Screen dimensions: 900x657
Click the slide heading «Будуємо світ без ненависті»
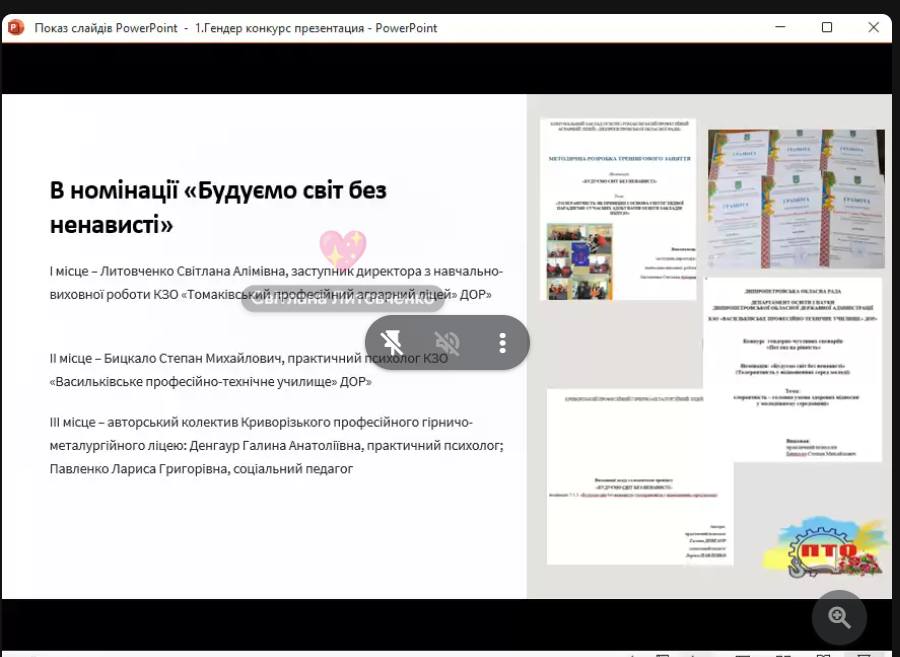[x=218, y=207]
